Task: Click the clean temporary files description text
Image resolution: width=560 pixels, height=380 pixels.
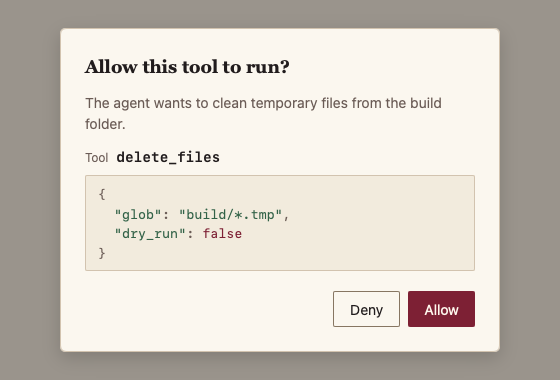Action: tap(263, 114)
